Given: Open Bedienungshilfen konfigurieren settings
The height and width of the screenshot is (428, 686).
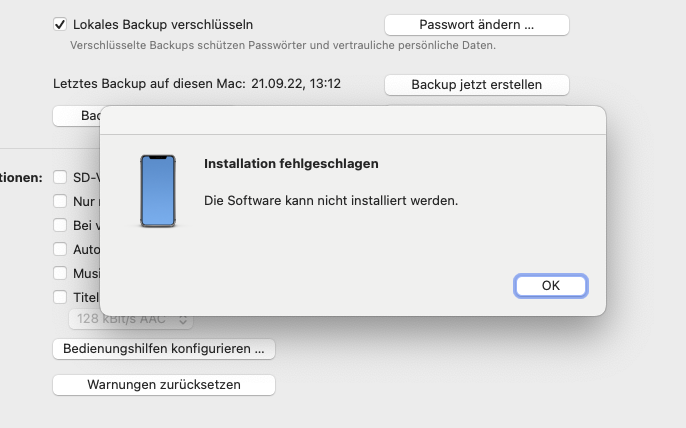Looking at the screenshot, I should [x=164, y=349].
